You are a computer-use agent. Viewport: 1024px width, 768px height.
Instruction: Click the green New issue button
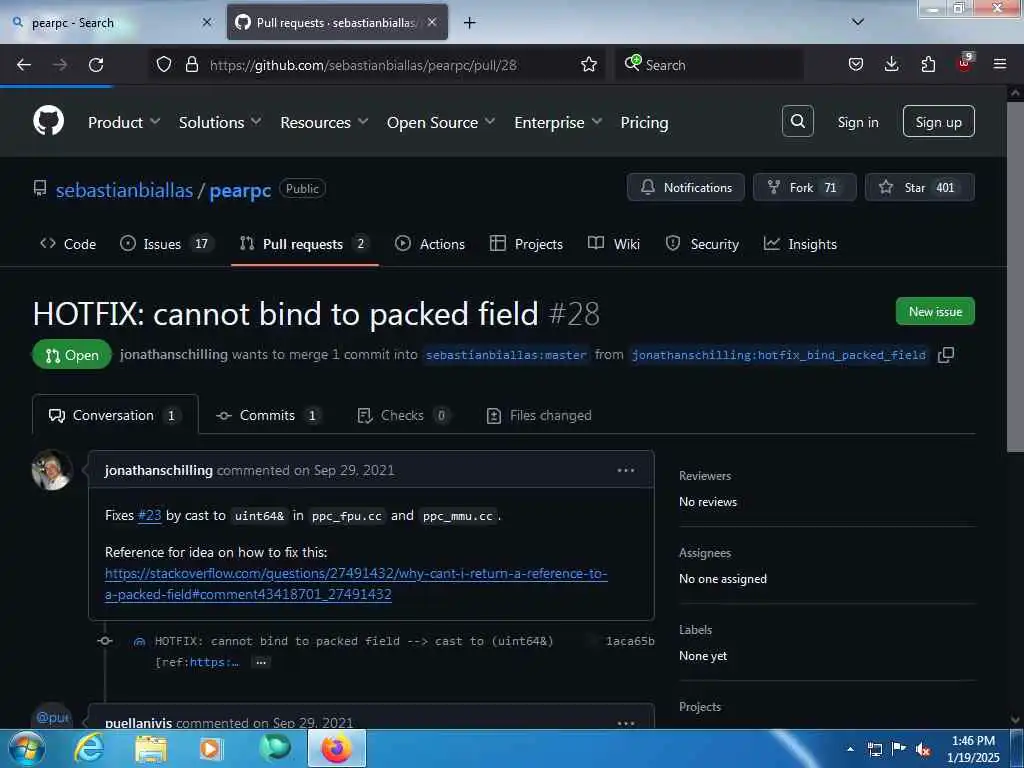[935, 311]
